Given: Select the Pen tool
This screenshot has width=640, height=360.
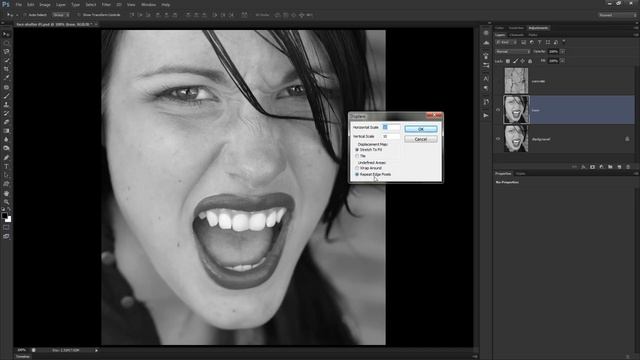Looking at the screenshot, I should 6,158.
